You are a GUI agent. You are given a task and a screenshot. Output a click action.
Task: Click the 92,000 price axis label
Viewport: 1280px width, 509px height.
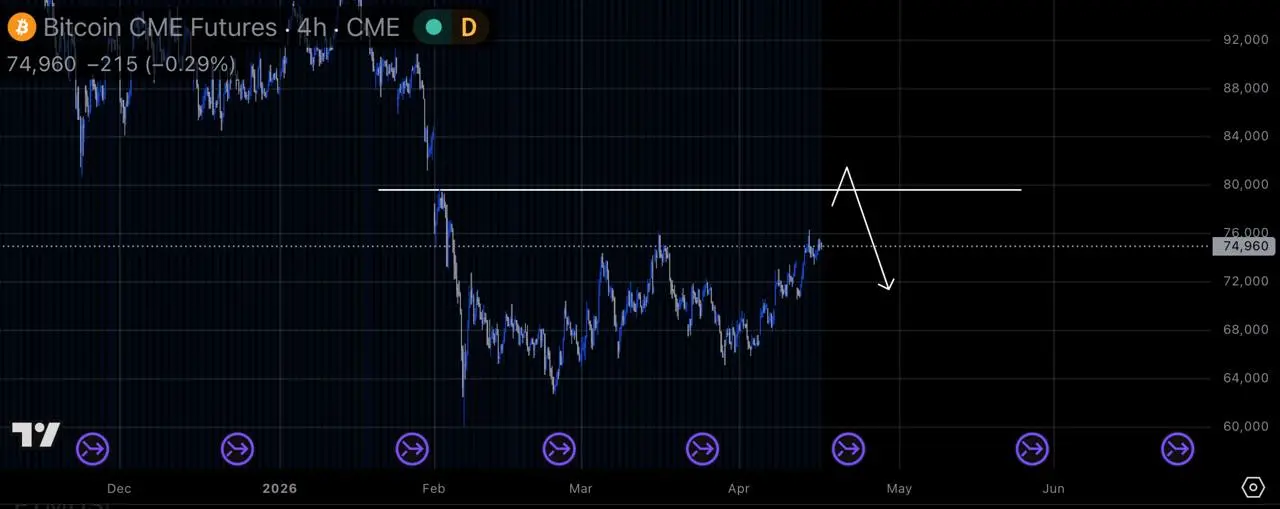[x=1245, y=40]
